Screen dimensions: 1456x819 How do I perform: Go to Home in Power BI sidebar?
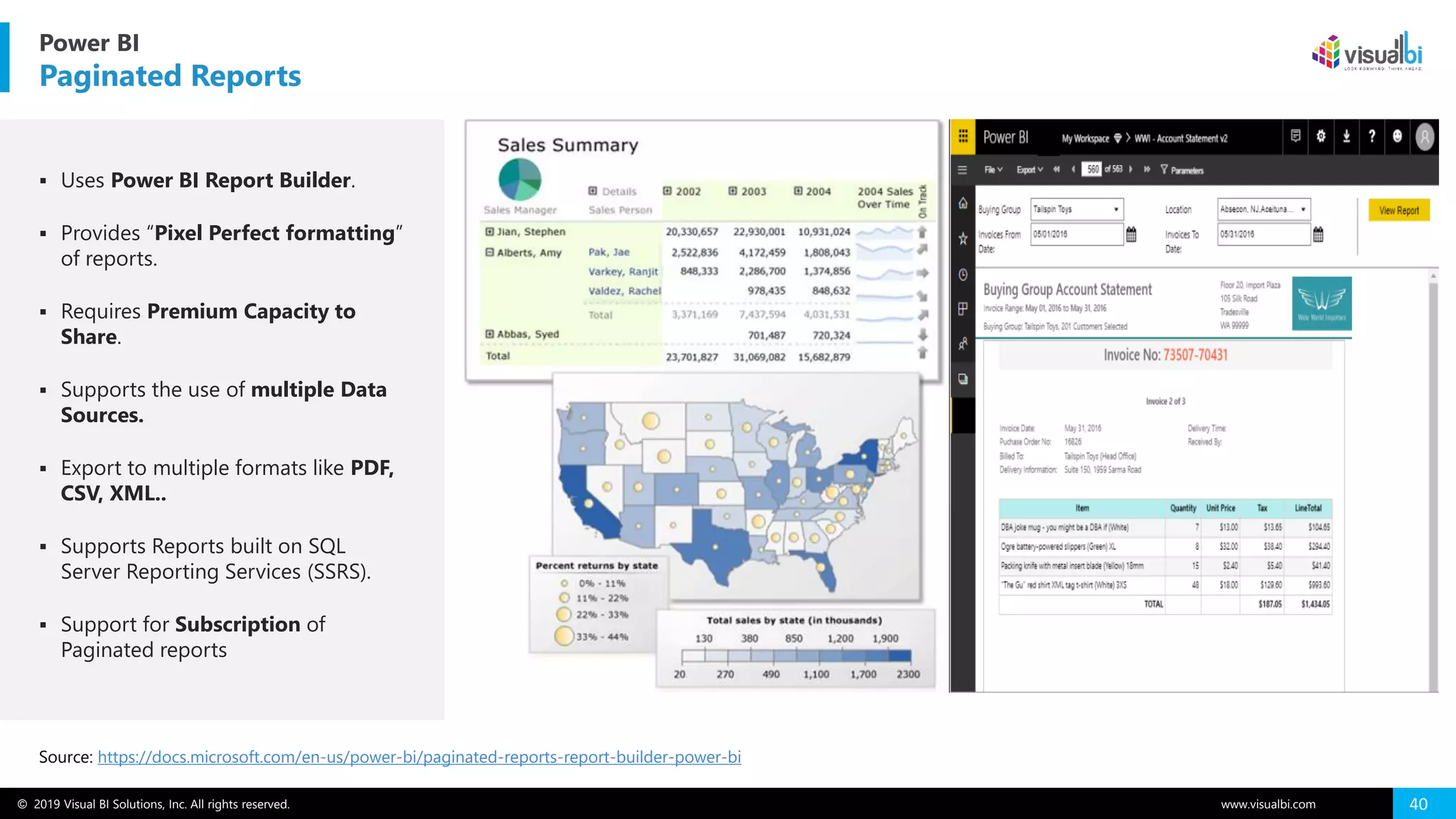[963, 203]
